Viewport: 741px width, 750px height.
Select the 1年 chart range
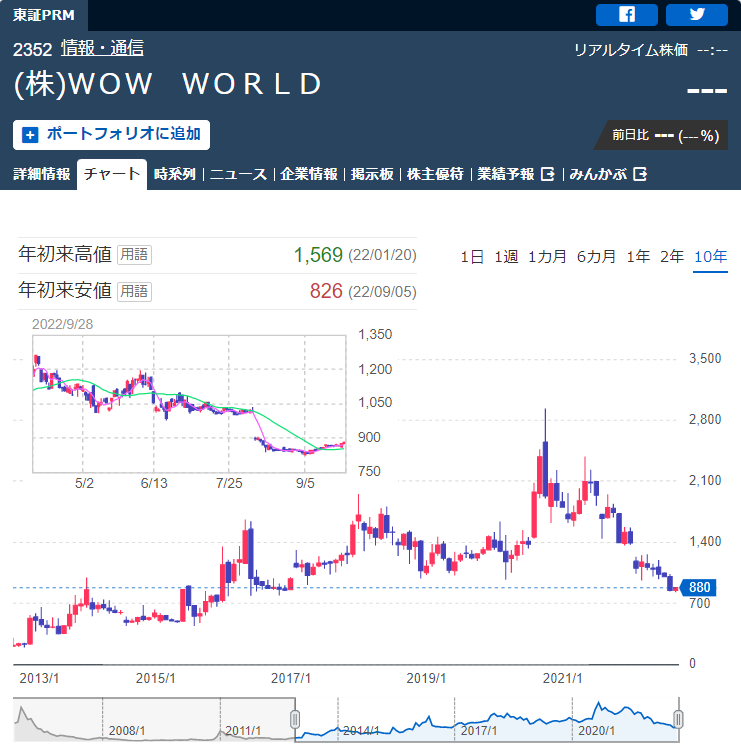[638, 257]
